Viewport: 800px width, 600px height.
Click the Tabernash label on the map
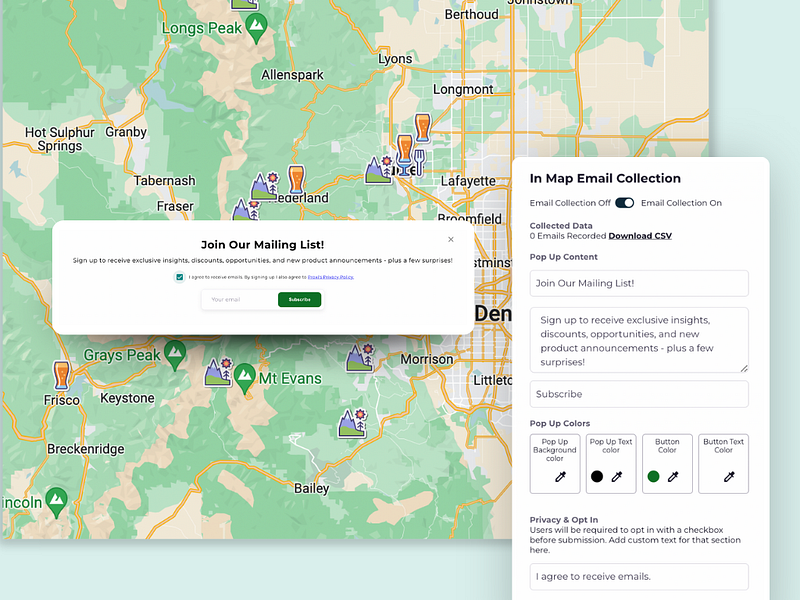click(164, 181)
